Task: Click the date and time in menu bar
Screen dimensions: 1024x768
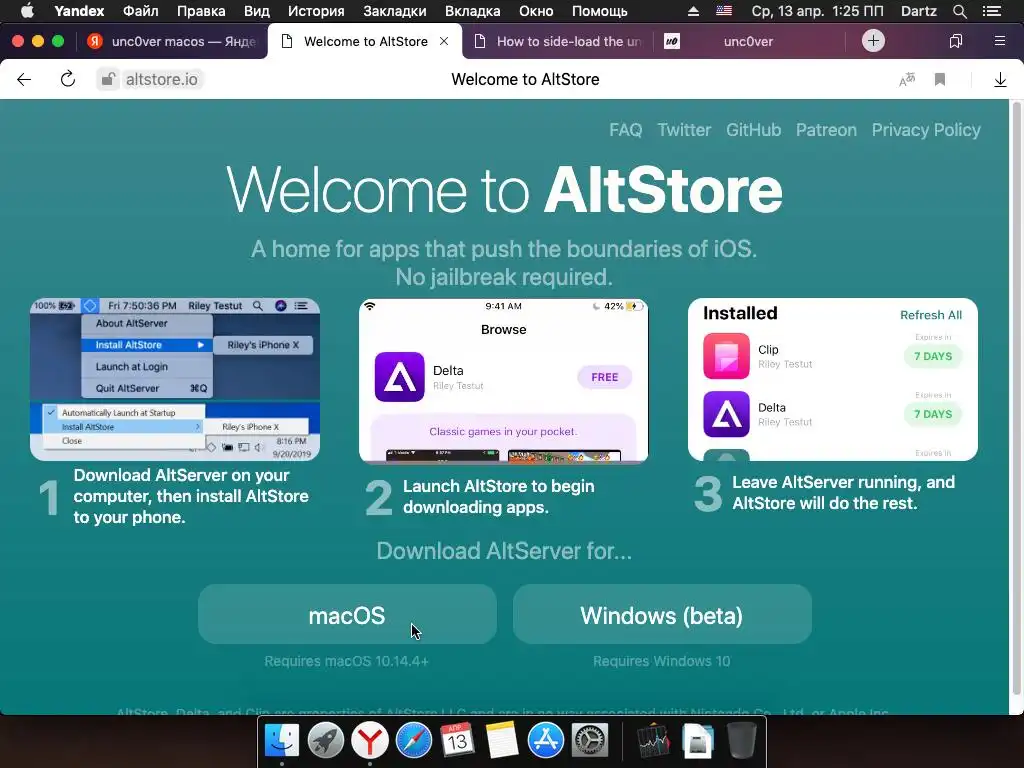Action: (817, 11)
